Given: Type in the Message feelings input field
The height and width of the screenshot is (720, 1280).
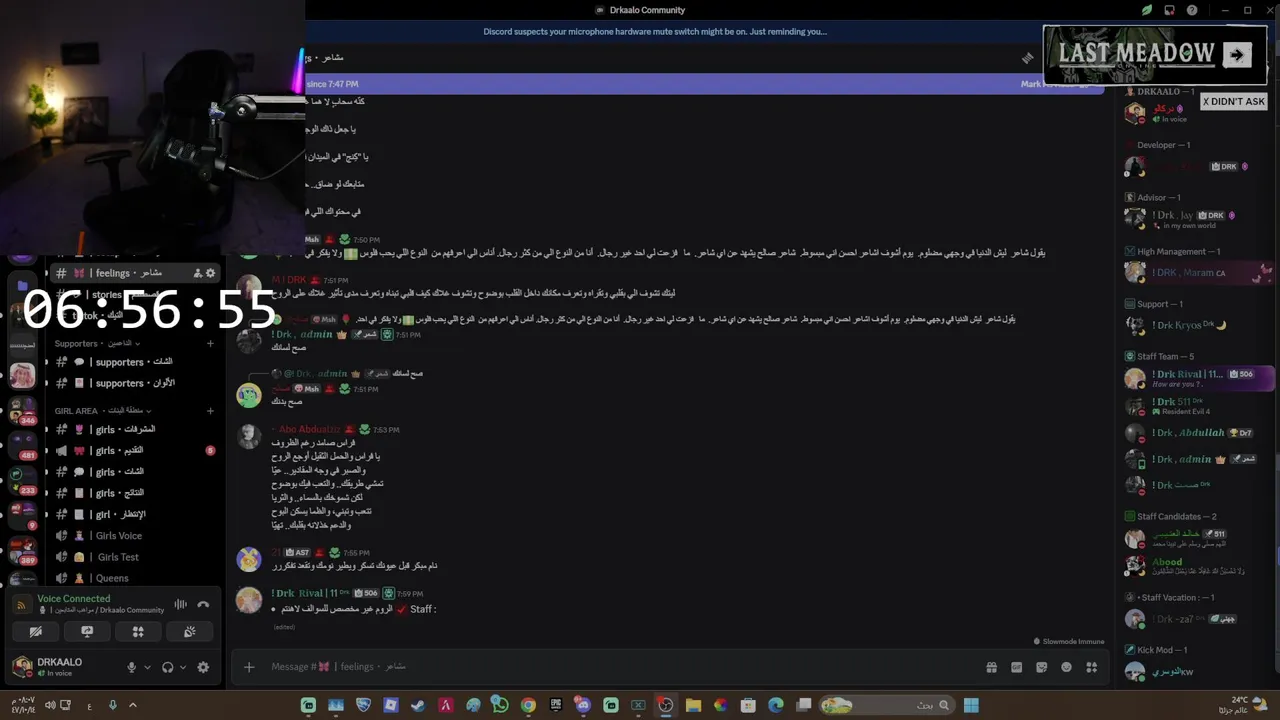Looking at the screenshot, I should coord(620,667).
